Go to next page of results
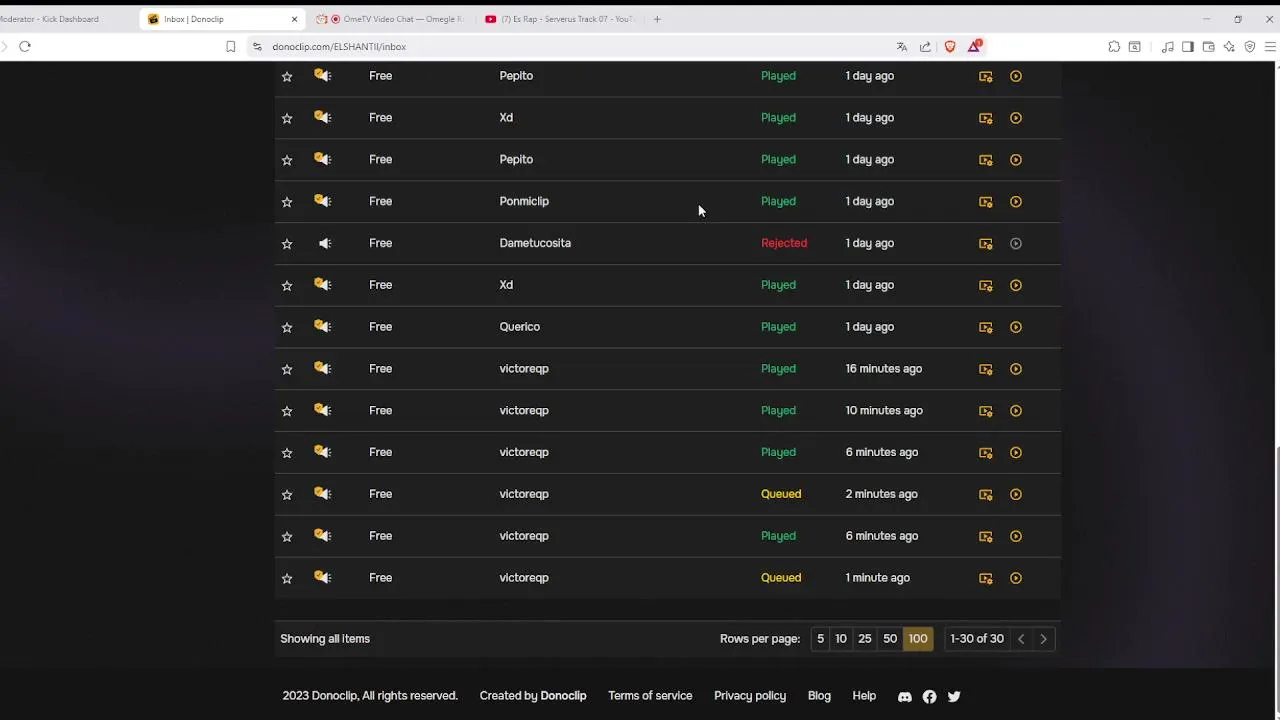This screenshot has width=1280, height=720. [x=1043, y=639]
